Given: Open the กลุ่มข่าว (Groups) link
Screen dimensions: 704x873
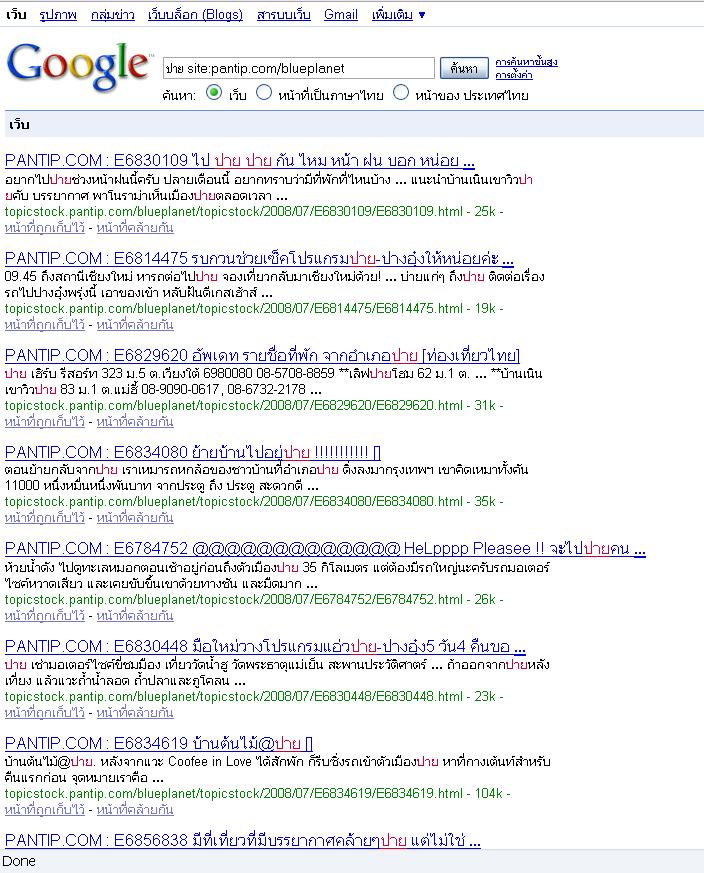Looking at the screenshot, I should coord(113,14).
